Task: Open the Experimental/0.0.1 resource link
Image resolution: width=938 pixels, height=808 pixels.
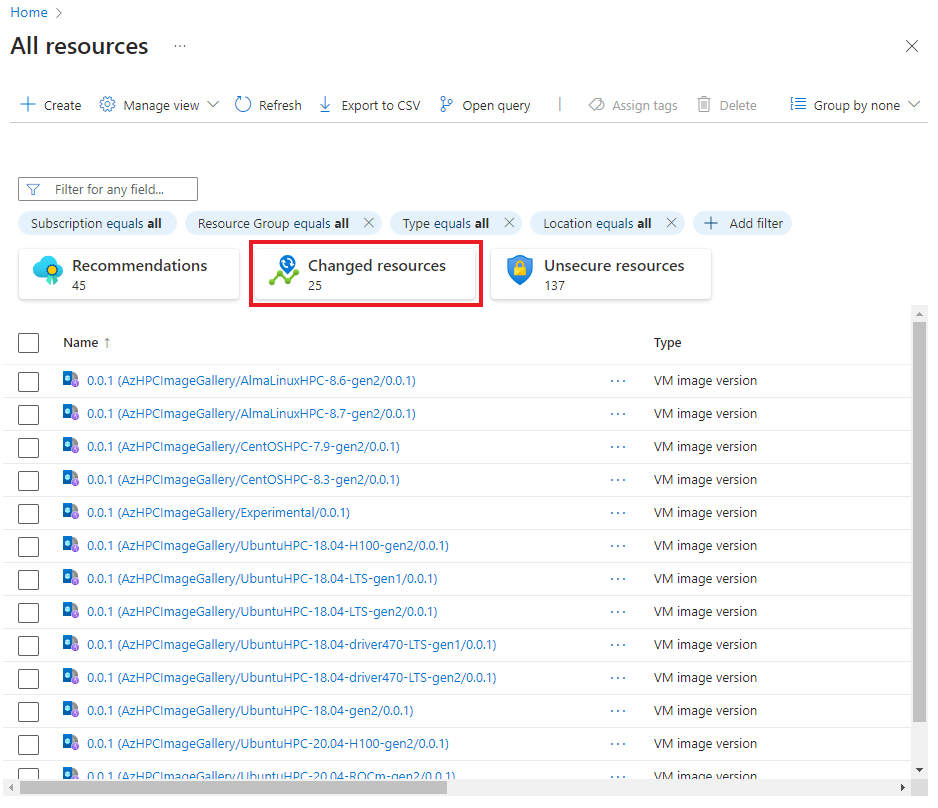Action: point(218,513)
